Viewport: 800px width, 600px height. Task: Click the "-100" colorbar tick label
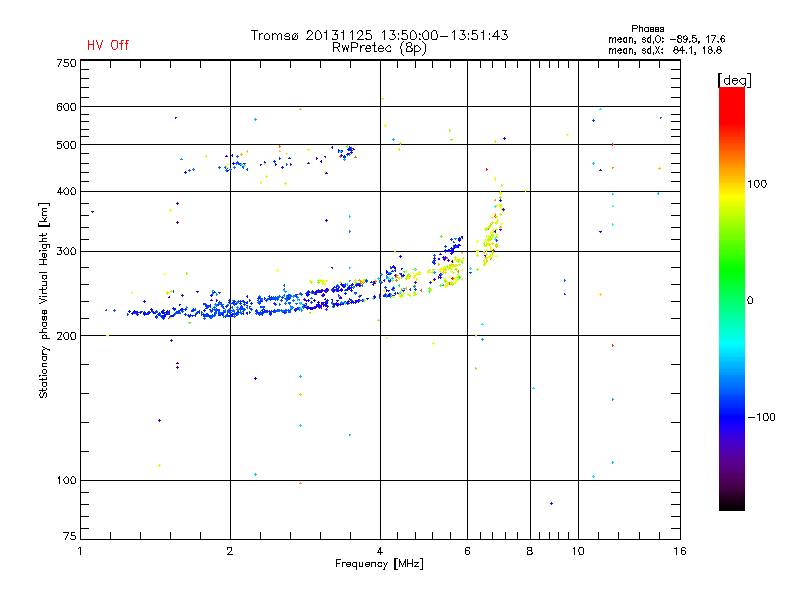pos(761,417)
